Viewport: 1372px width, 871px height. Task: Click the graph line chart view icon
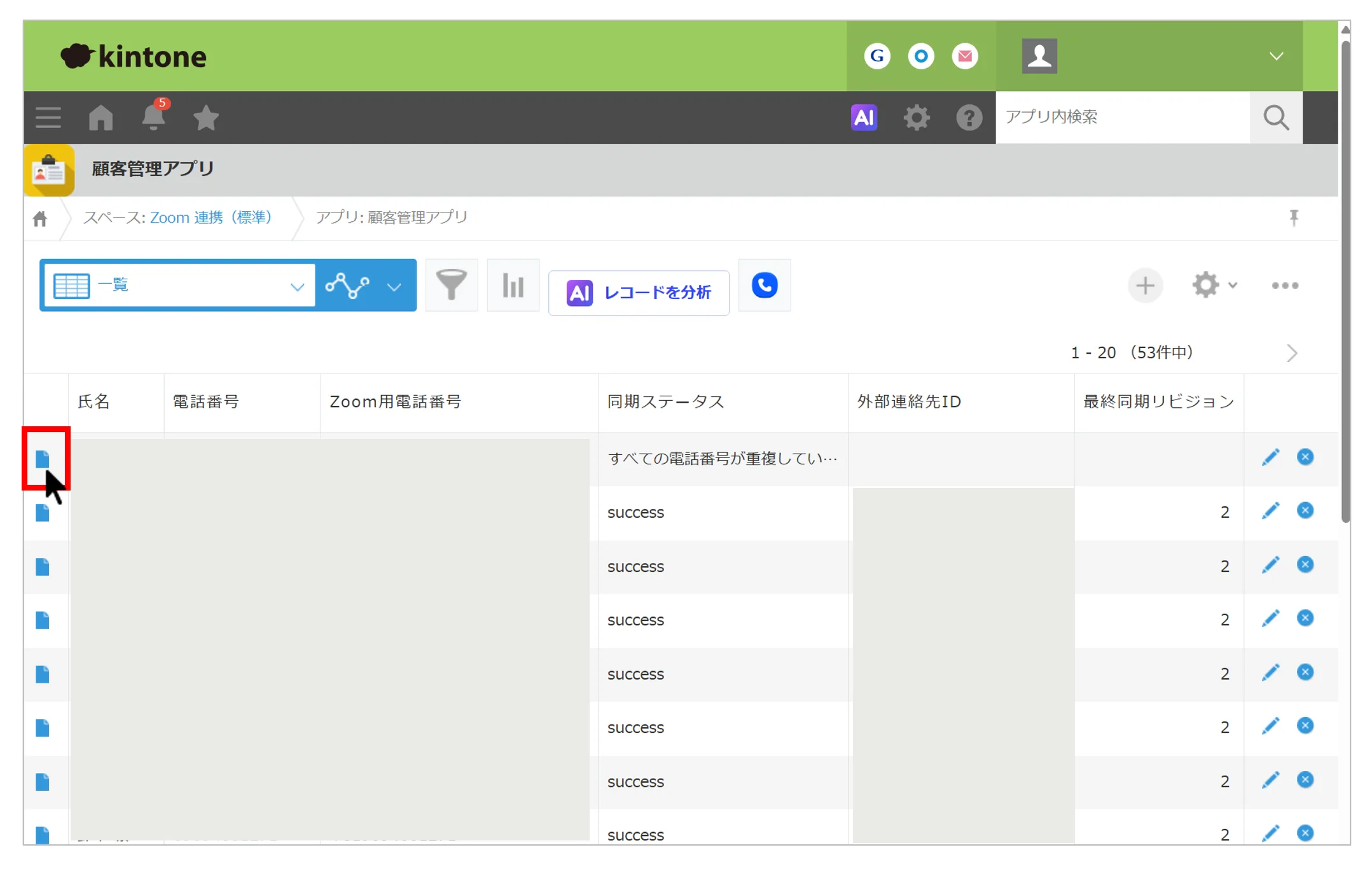(x=347, y=285)
